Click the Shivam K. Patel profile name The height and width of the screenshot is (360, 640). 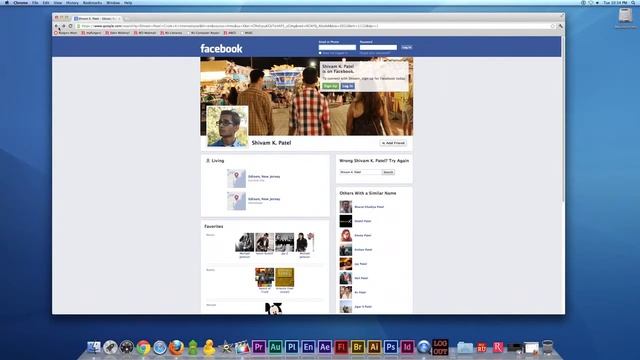click(x=271, y=143)
